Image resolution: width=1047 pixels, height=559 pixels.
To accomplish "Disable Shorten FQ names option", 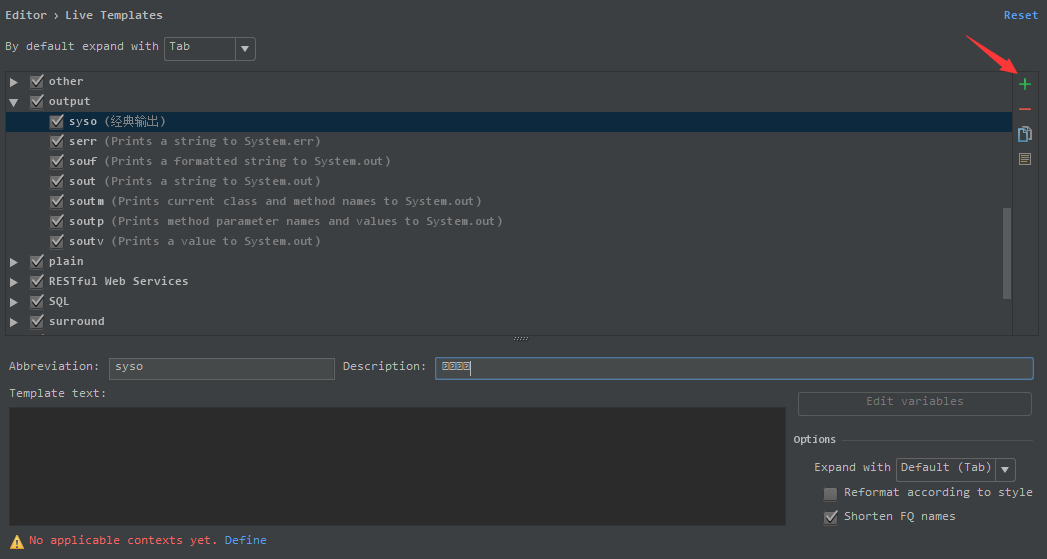I will click(x=830, y=517).
